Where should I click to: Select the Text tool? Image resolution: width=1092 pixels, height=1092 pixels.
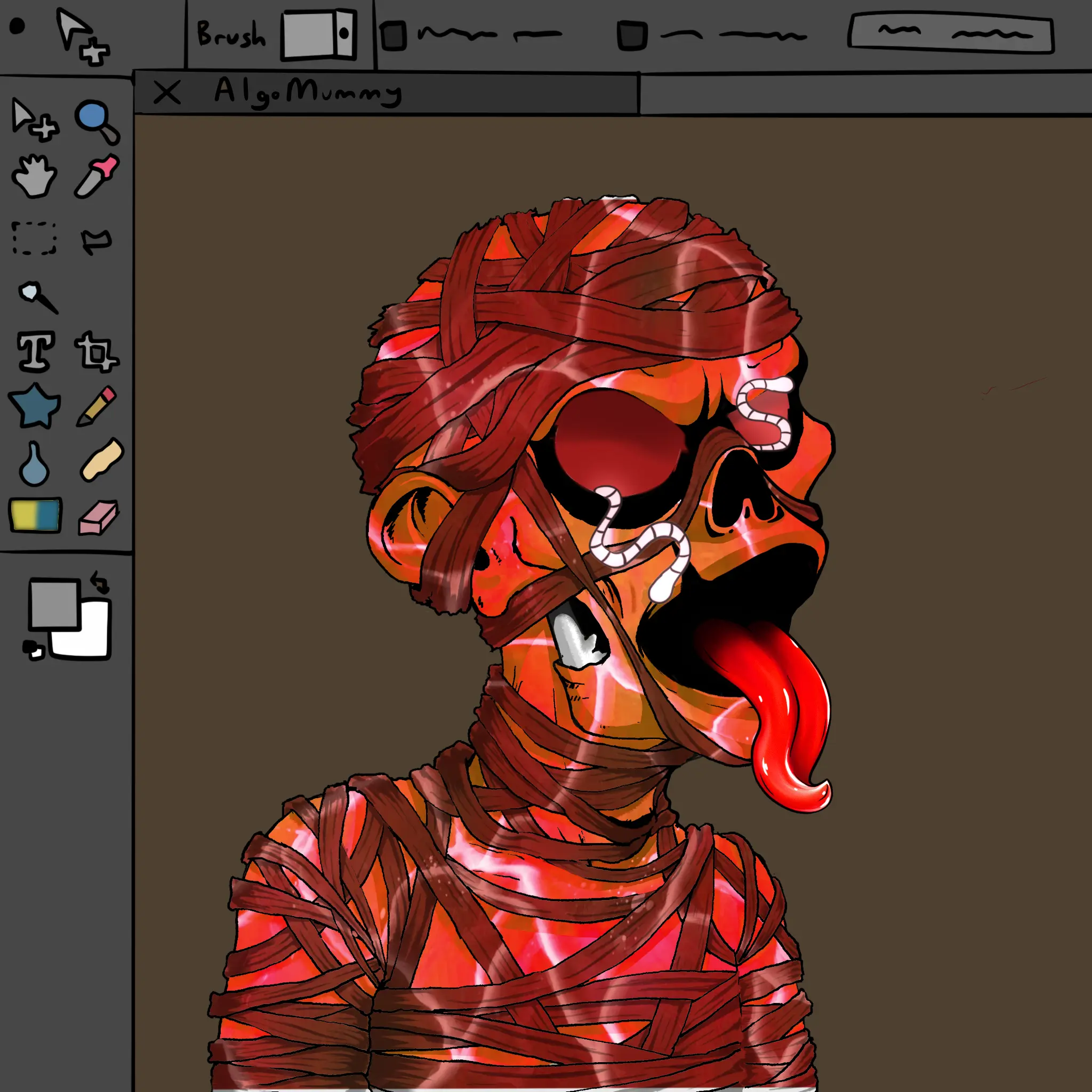pyautogui.click(x=36, y=351)
